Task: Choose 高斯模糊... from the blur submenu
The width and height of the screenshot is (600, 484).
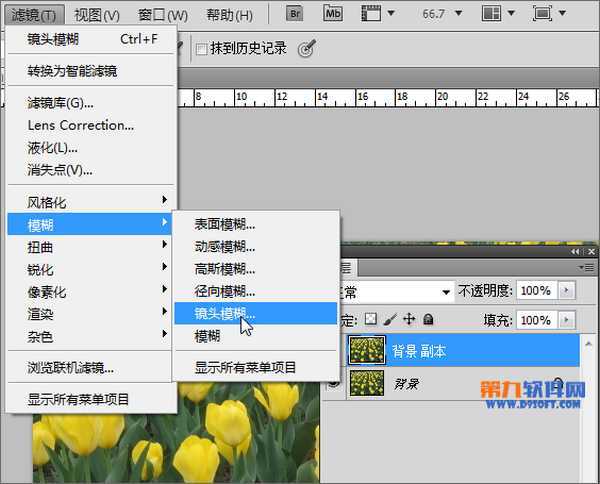Action: click(x=225, y=269)
